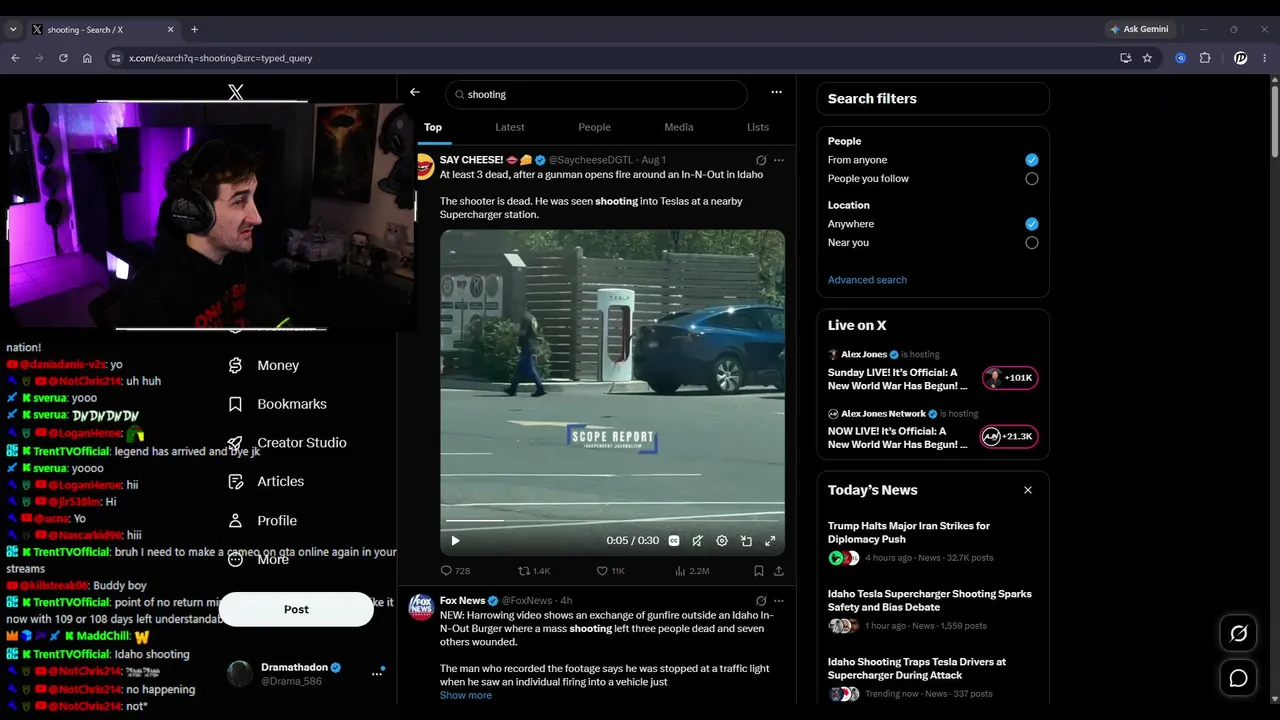Select the Near you location filter
Image resolution: width=1280 pixels, height=720 pixels.
click(x=1031, y=243)
